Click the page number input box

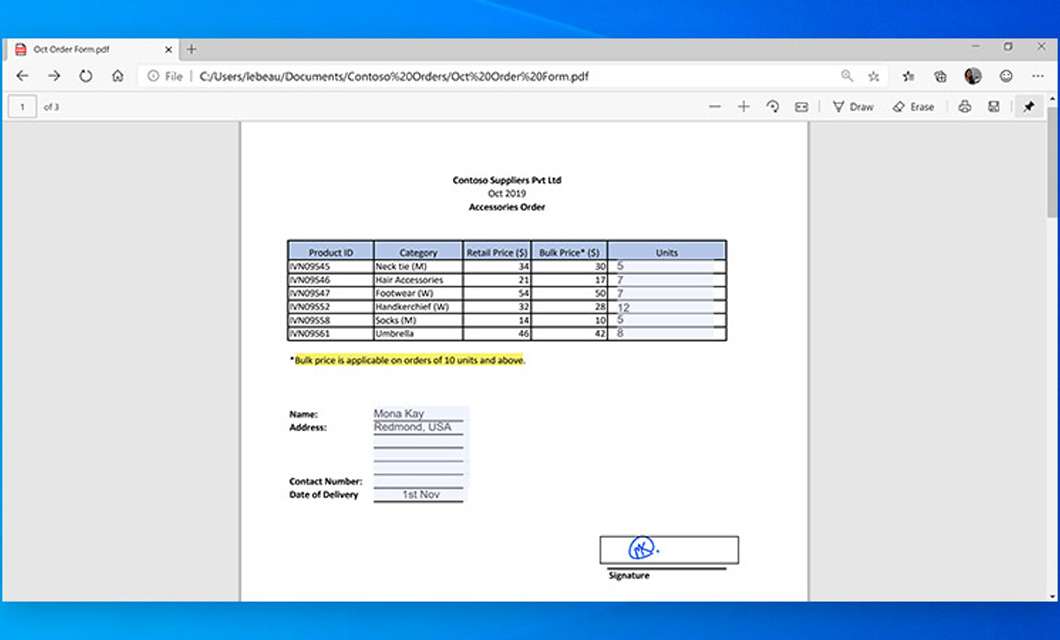22,107
